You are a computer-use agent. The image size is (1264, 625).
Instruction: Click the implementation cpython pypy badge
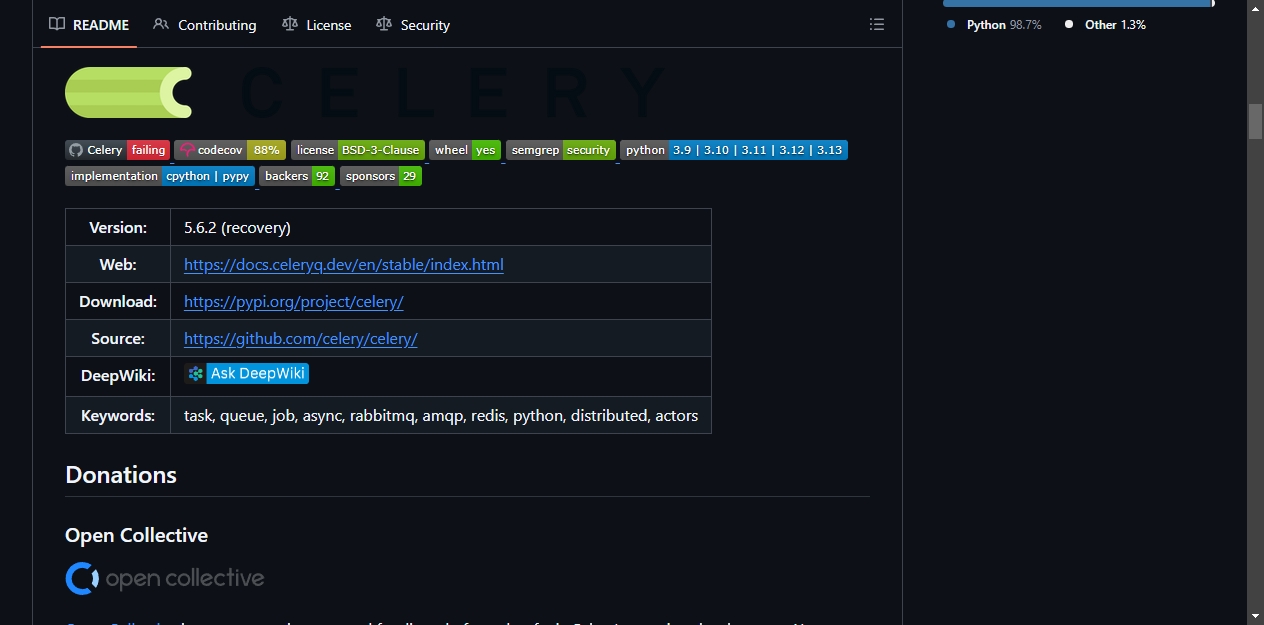pyautogui.click(x=160, y=176)
